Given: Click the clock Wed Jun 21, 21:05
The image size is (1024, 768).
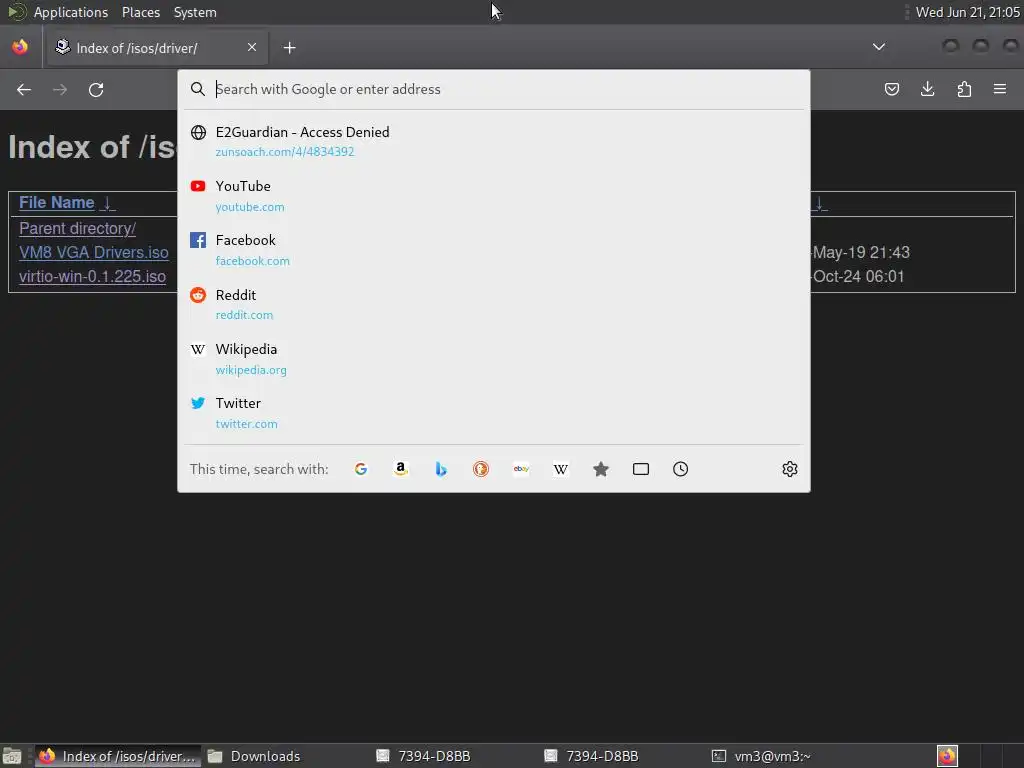Looking at the screenshot, I should (x=967, y=12).
